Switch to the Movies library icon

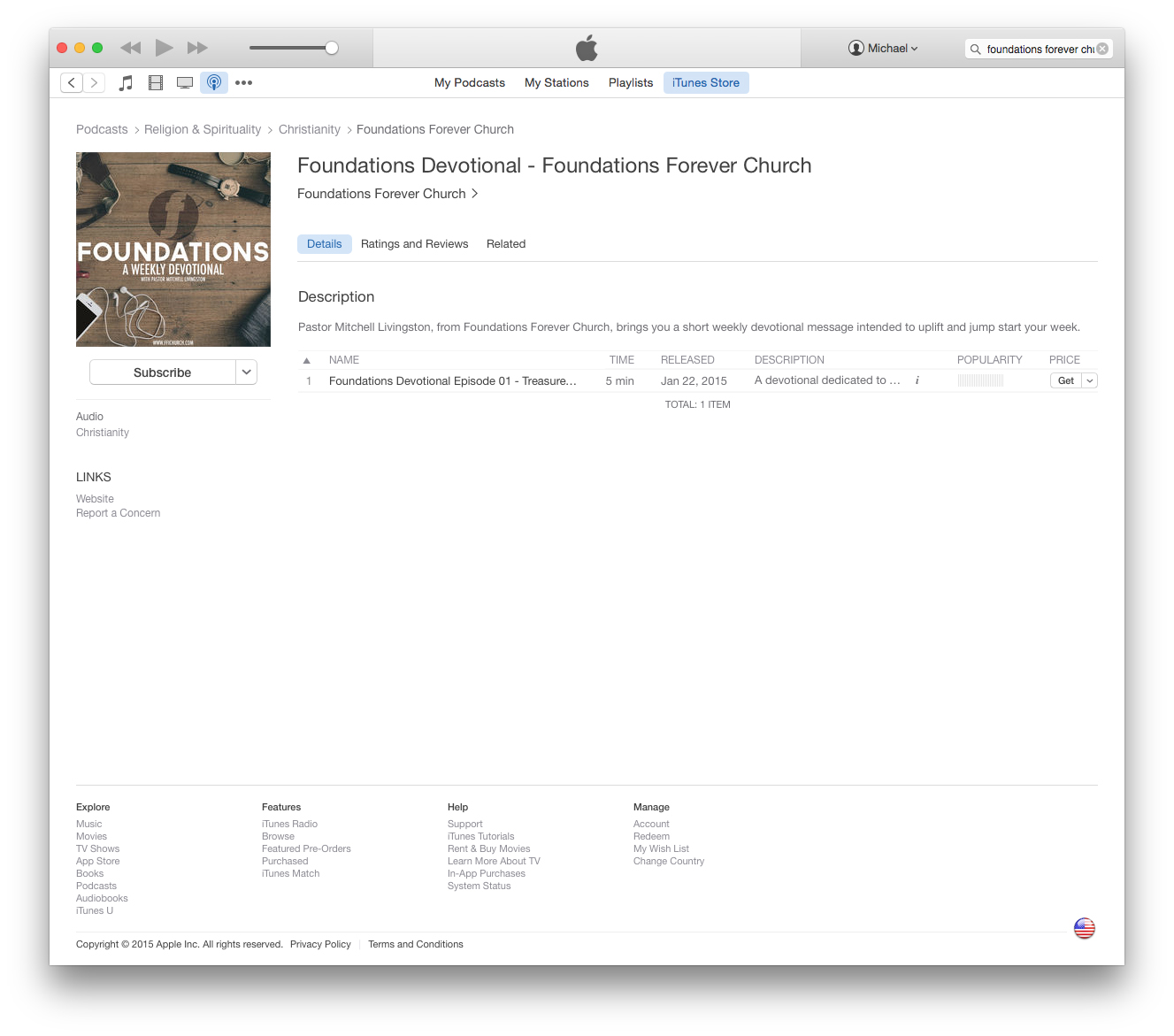tap(156, 82)
